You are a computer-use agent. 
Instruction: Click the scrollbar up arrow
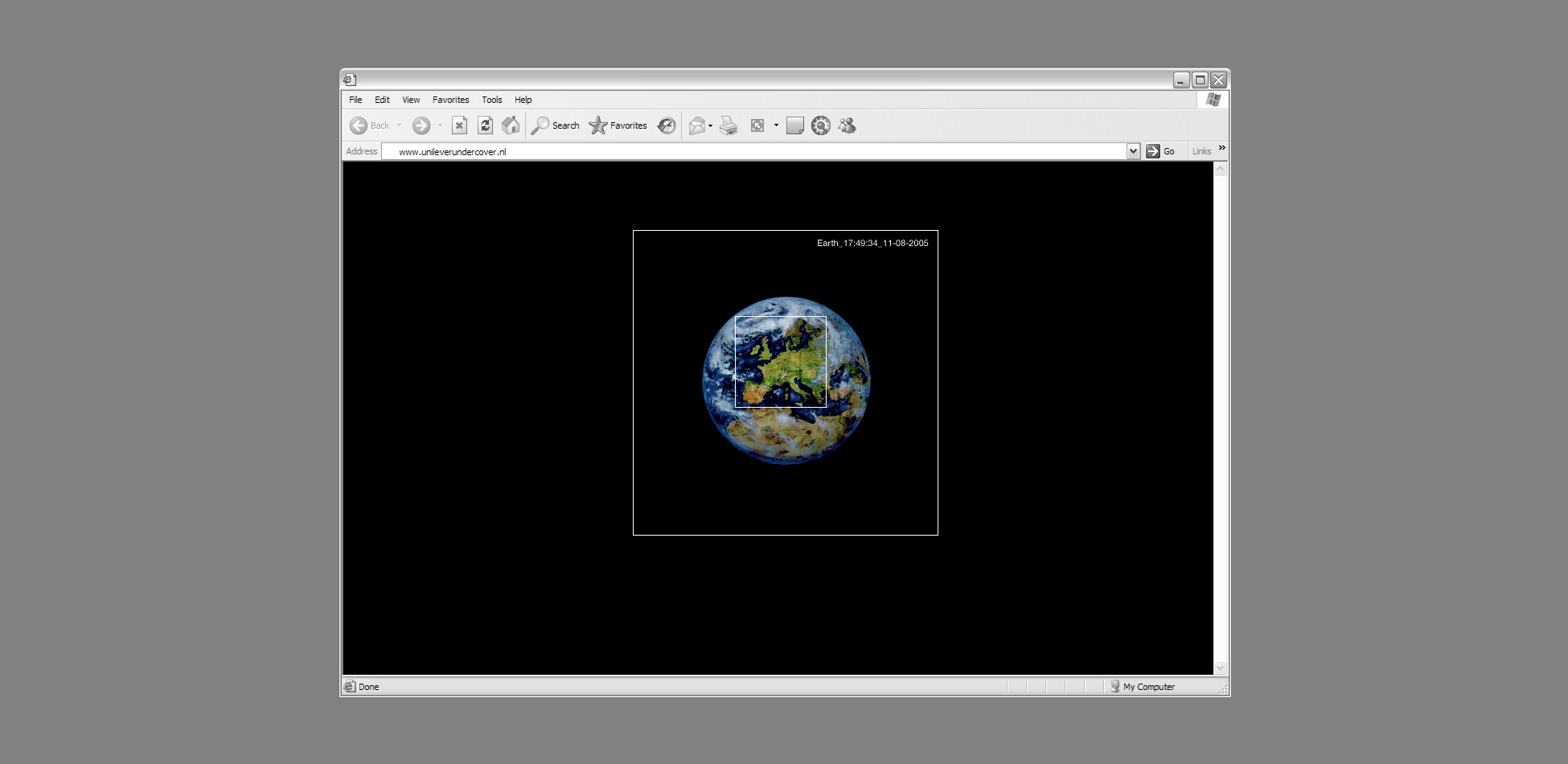[1220, 169]
